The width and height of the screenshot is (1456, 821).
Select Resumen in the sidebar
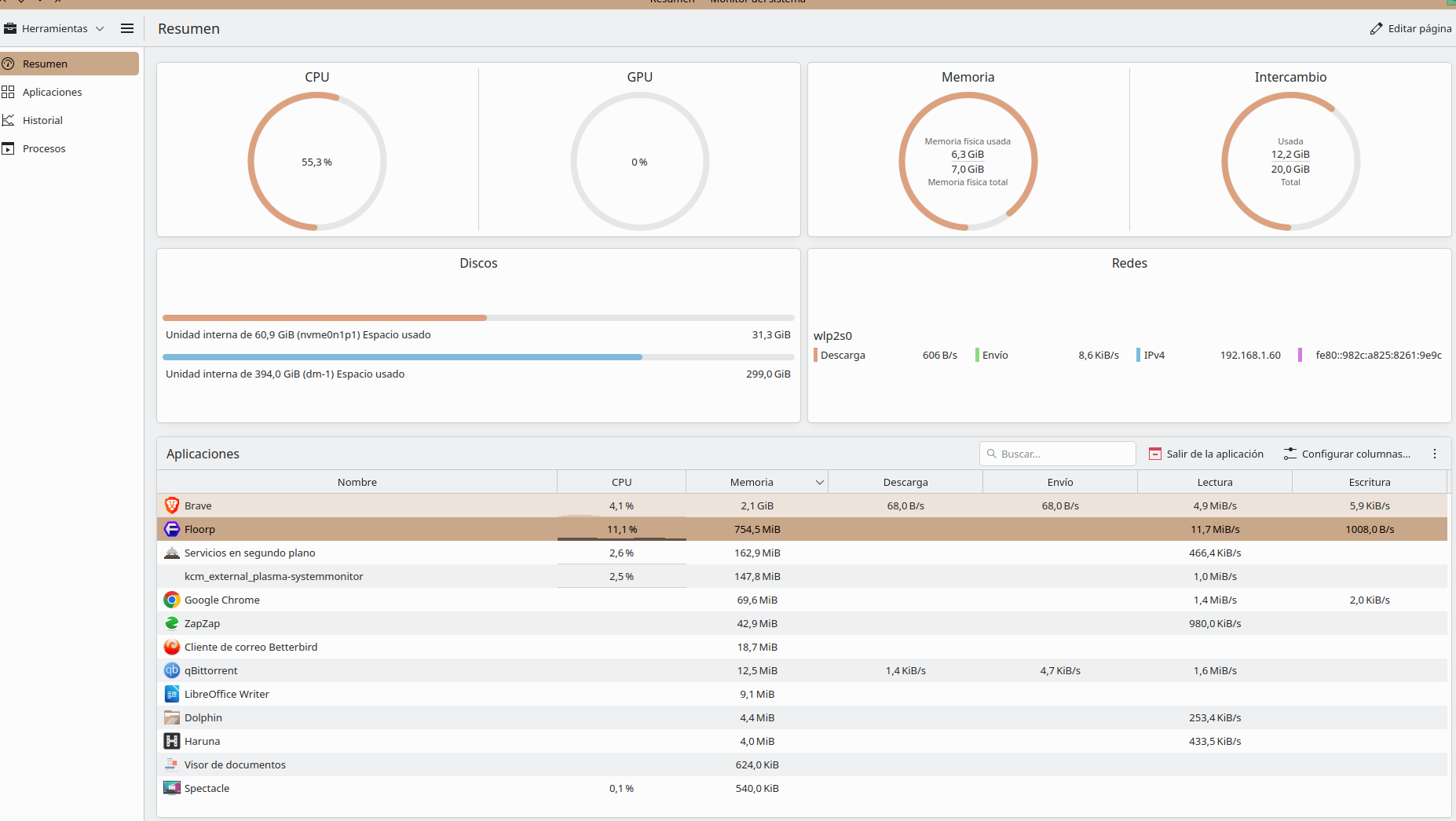click(x=69, y=64)
